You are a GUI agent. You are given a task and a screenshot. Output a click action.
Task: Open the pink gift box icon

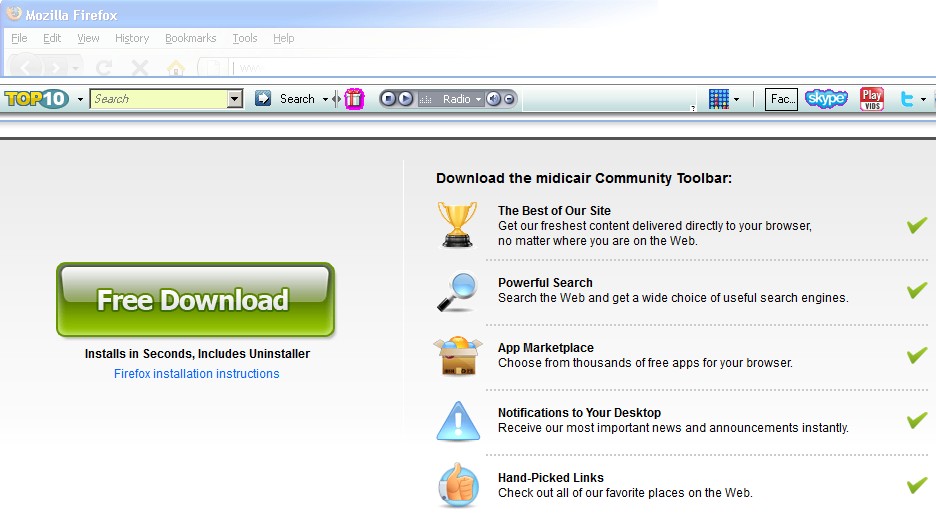(354, 99)
